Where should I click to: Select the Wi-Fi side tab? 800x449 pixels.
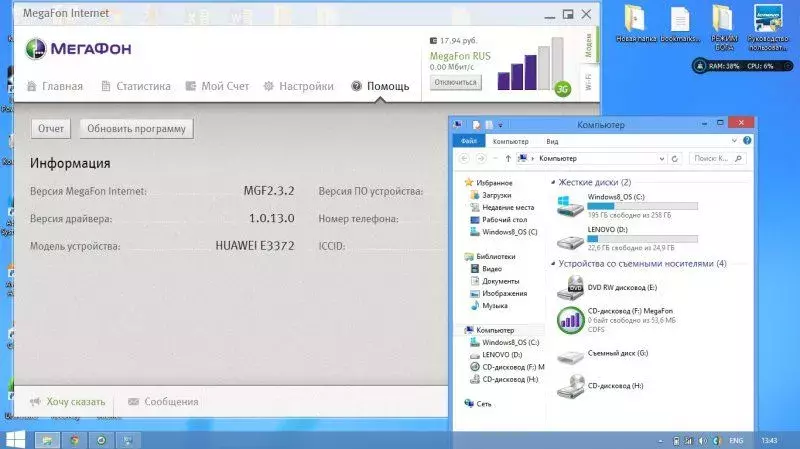pyautogui.click(x=588, y=81)
